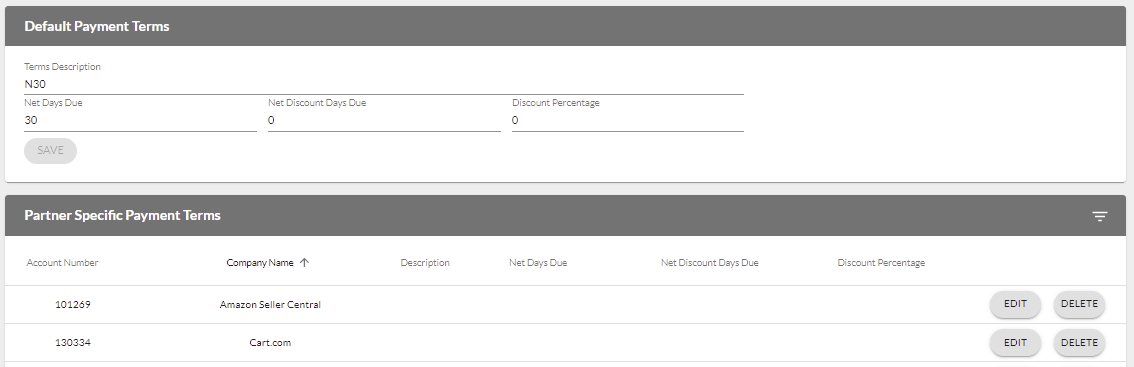Click the Terms Description field containing N30
Viewport: 1134px width, 367px height.
[384, 84]
